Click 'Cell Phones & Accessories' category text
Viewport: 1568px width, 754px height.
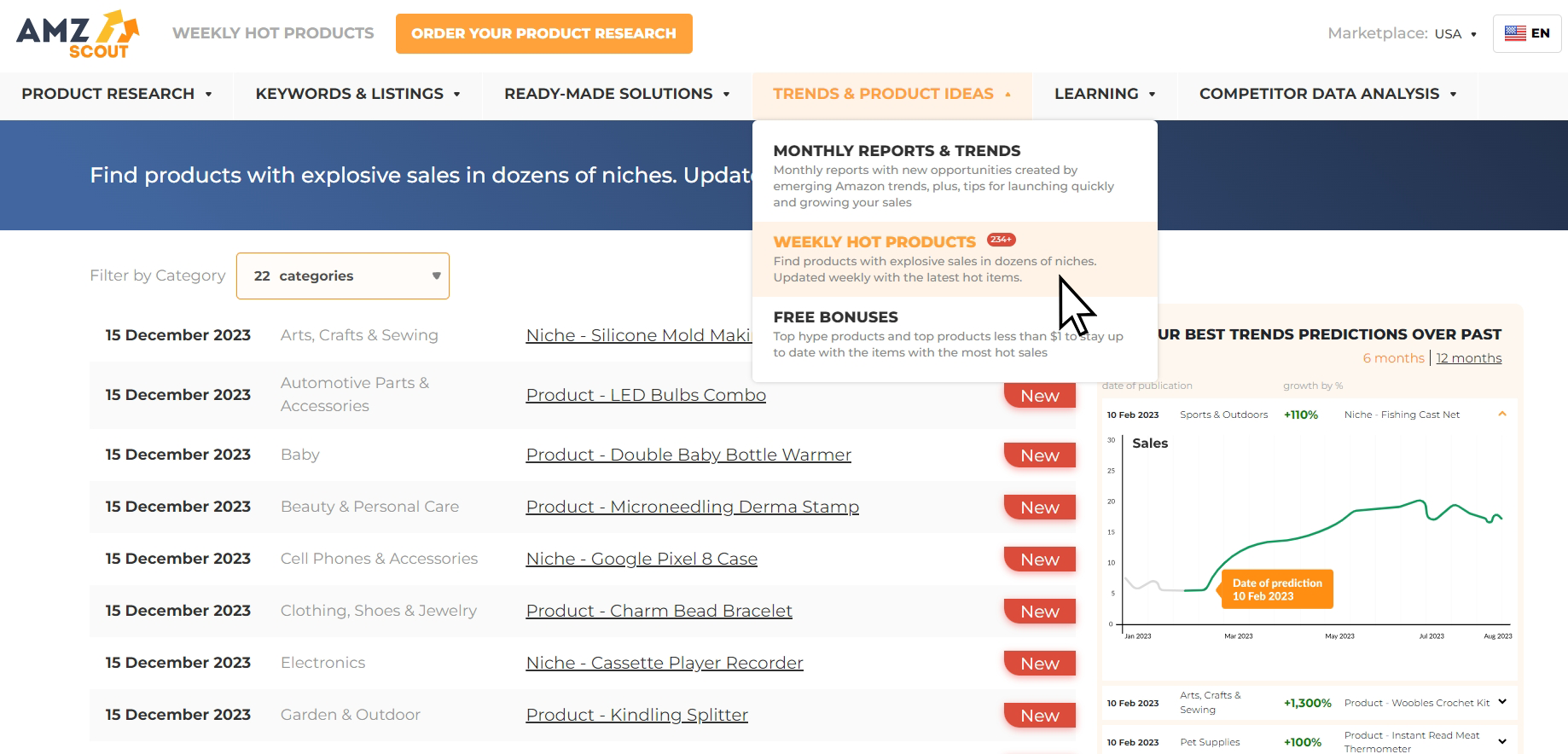[379, 559]
